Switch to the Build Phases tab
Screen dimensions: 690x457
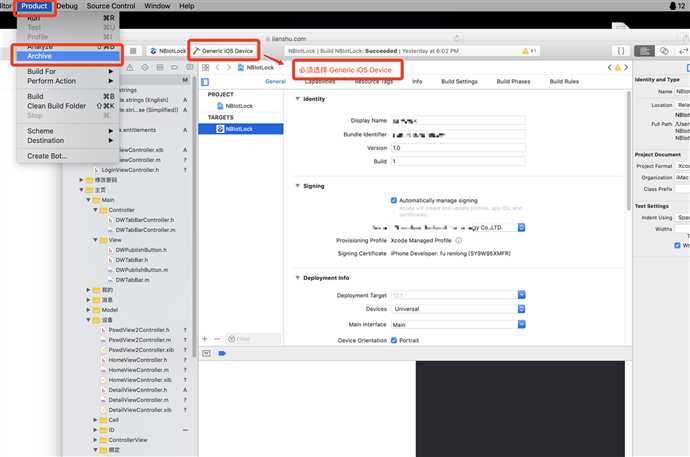513,82
